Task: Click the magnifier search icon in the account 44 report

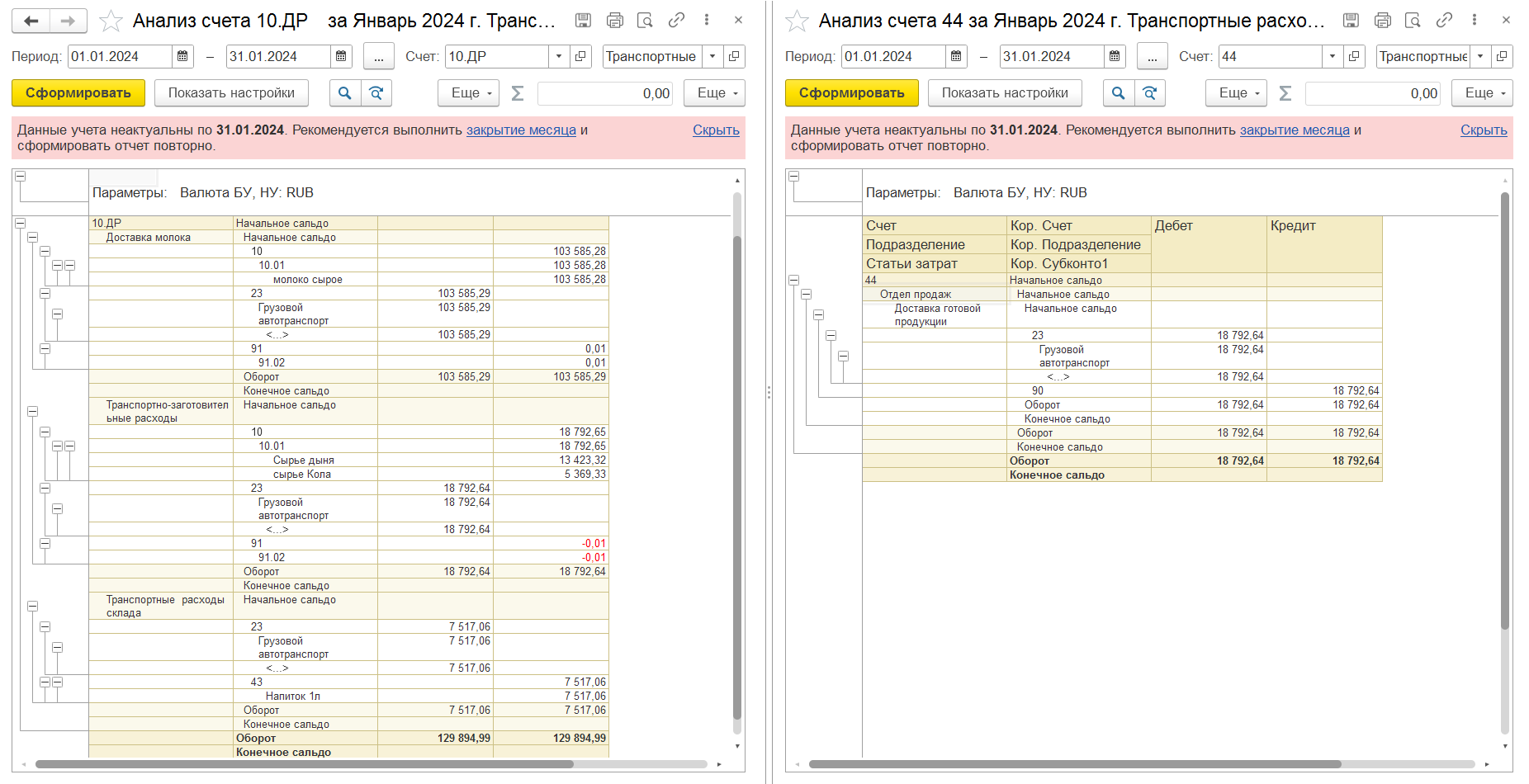Action: [1119, 93]
